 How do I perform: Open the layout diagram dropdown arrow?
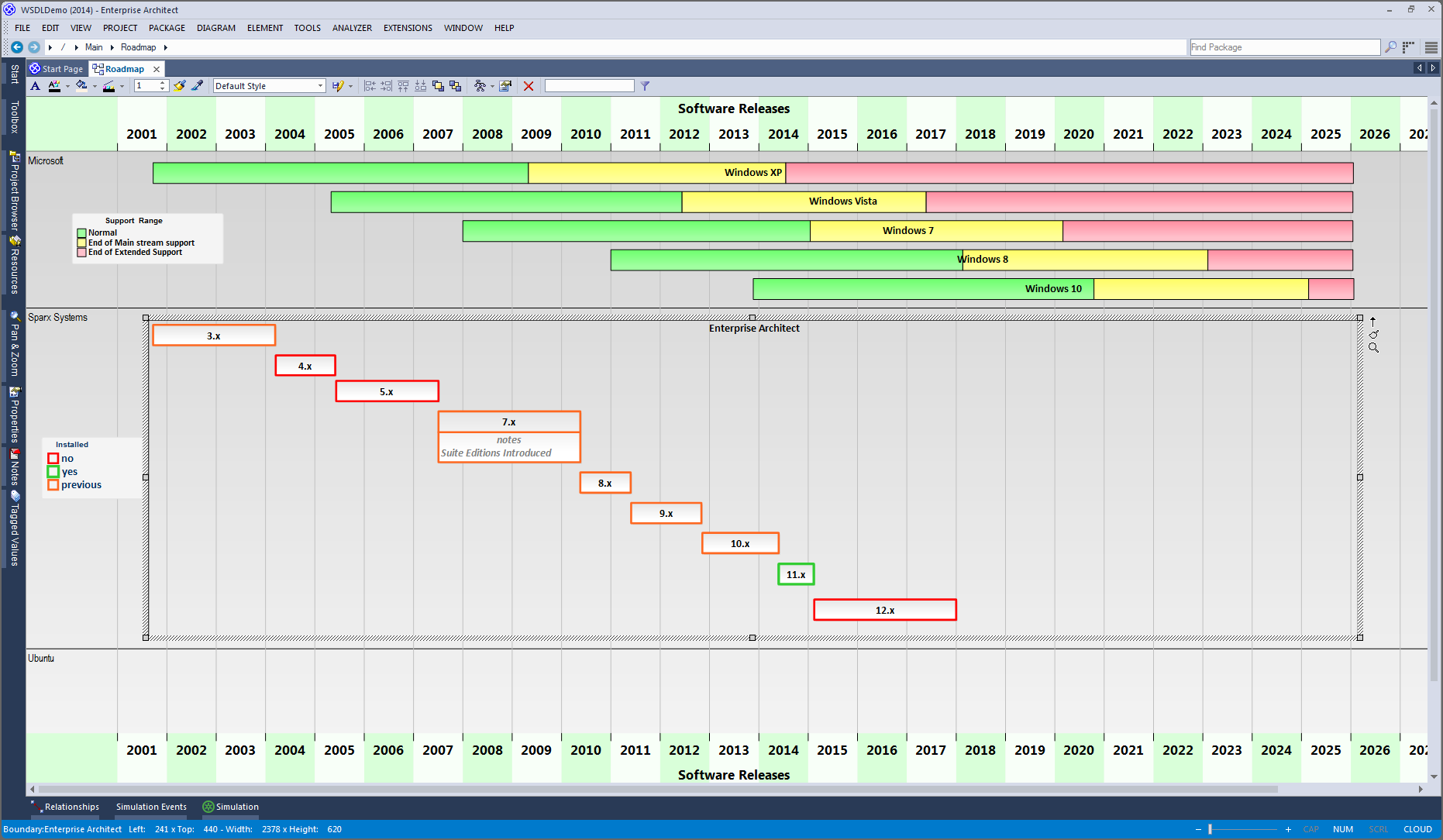(x=492, y=87)
